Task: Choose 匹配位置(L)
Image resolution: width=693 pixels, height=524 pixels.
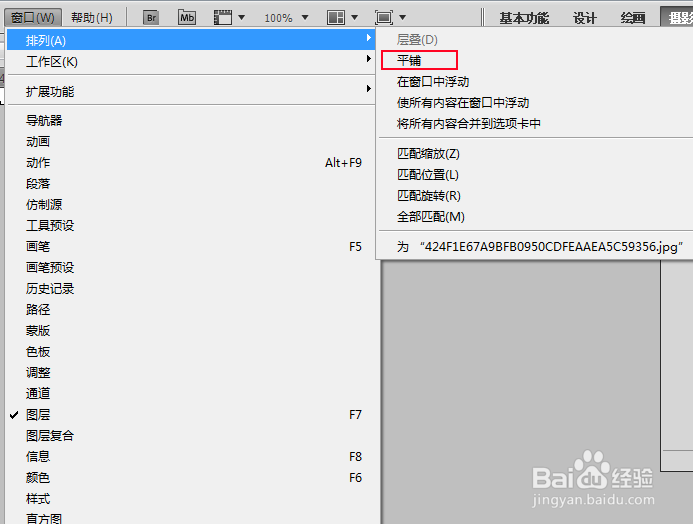Action: point(536,175)
